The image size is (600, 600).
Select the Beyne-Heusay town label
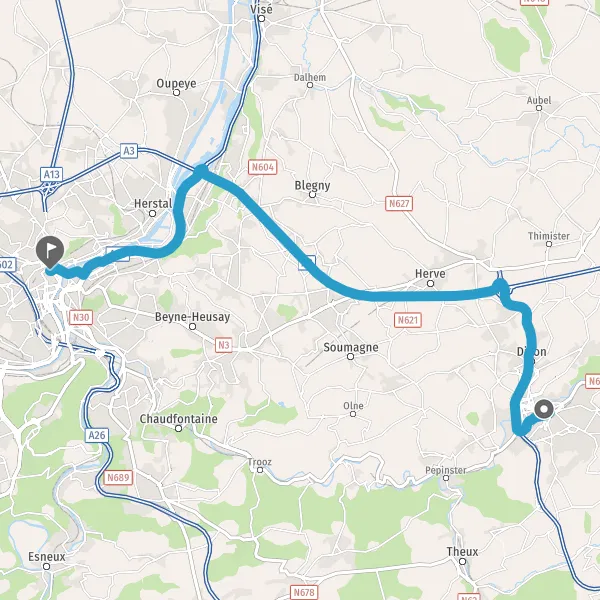coord(192,317)
